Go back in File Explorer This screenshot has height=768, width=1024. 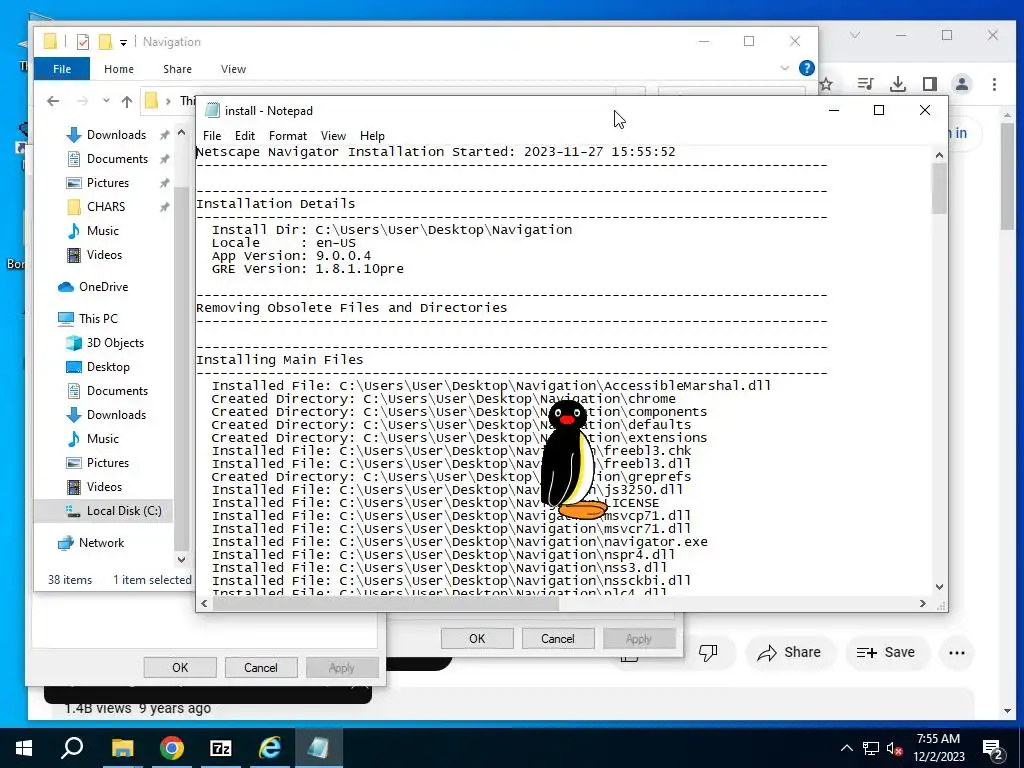coord(54,101)
